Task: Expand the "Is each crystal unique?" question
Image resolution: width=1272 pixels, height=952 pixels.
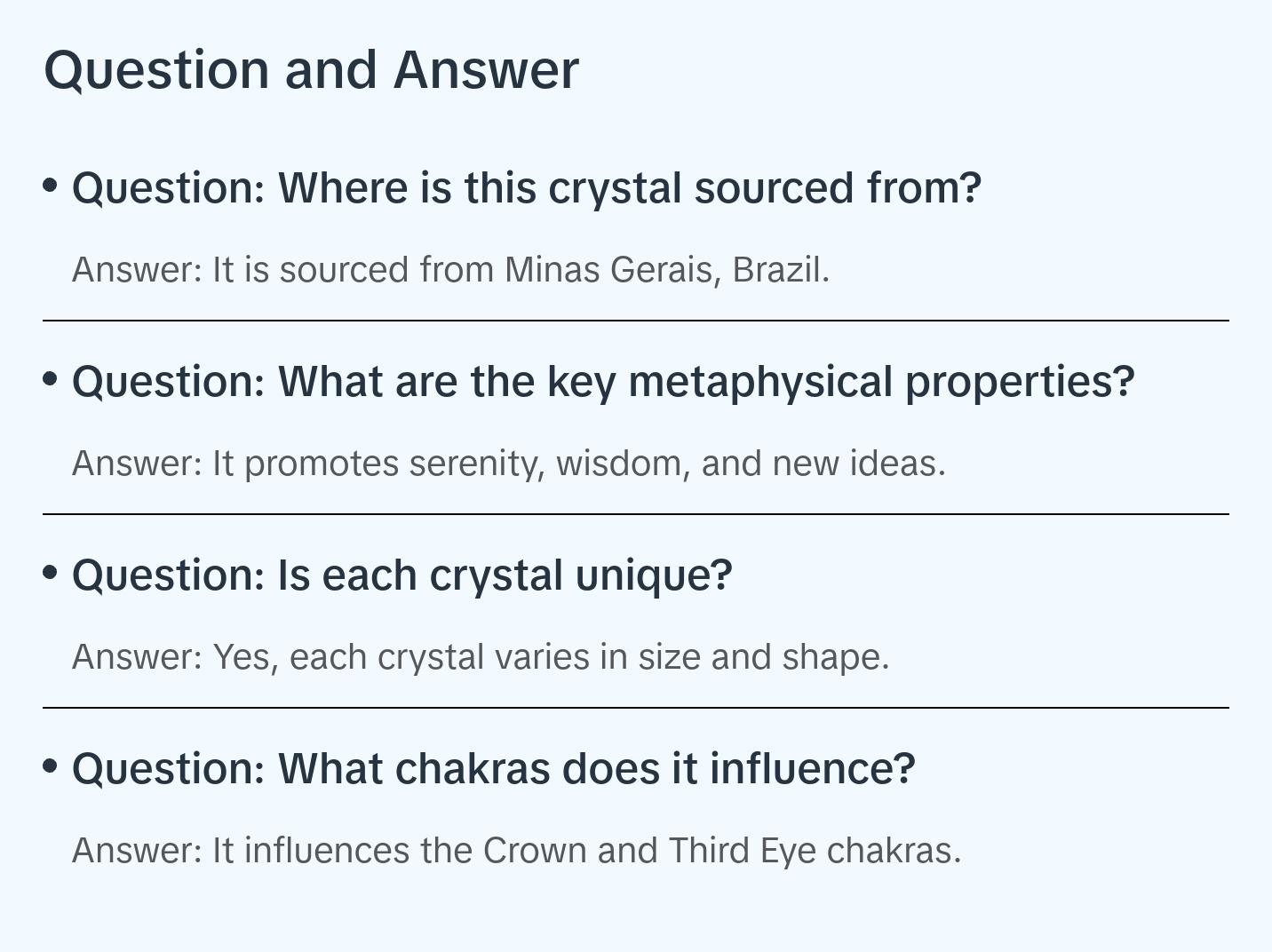Action: (401, 575)
